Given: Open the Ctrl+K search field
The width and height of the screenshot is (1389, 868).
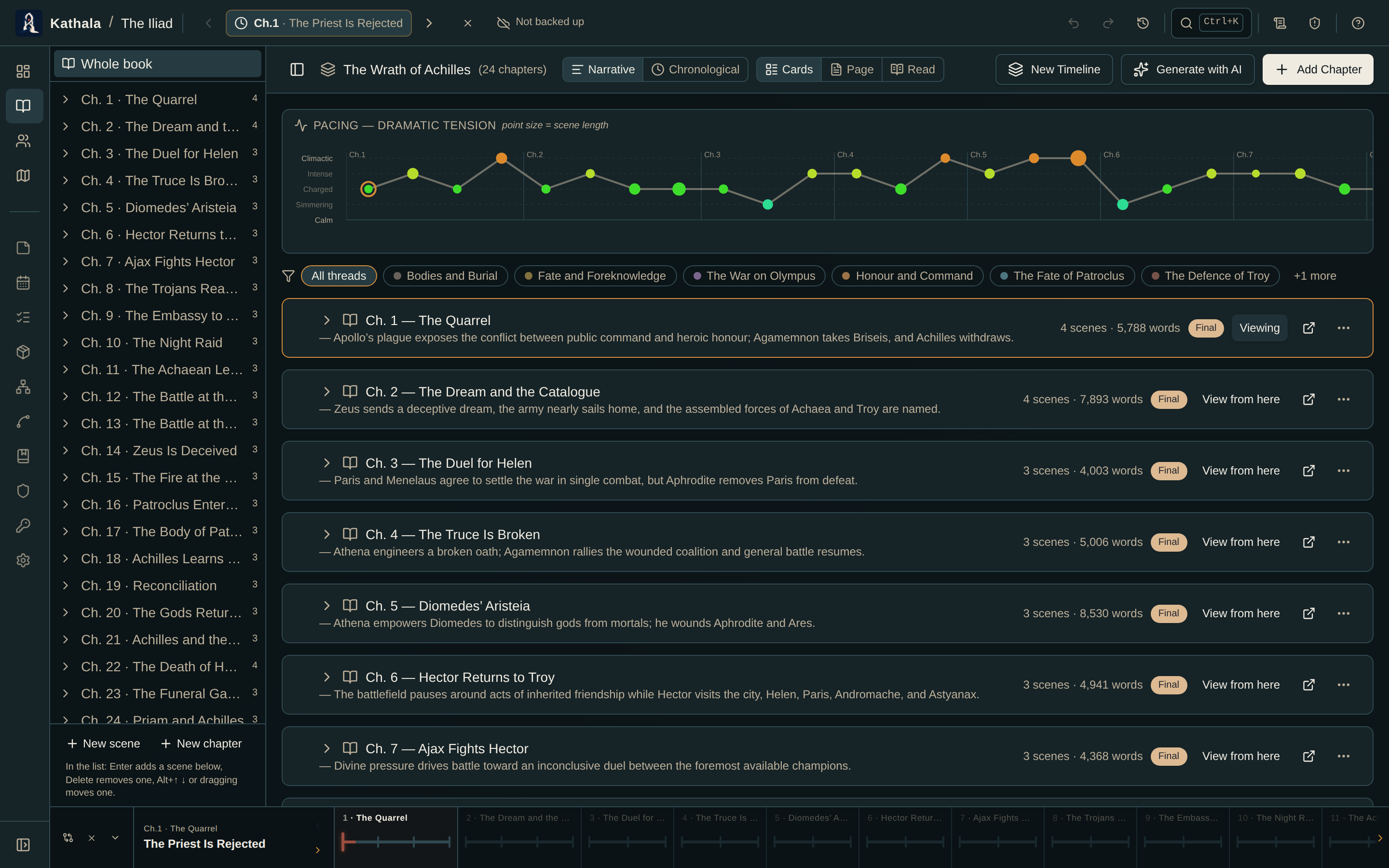Looking at the screenshot, I should (1211, 23).
